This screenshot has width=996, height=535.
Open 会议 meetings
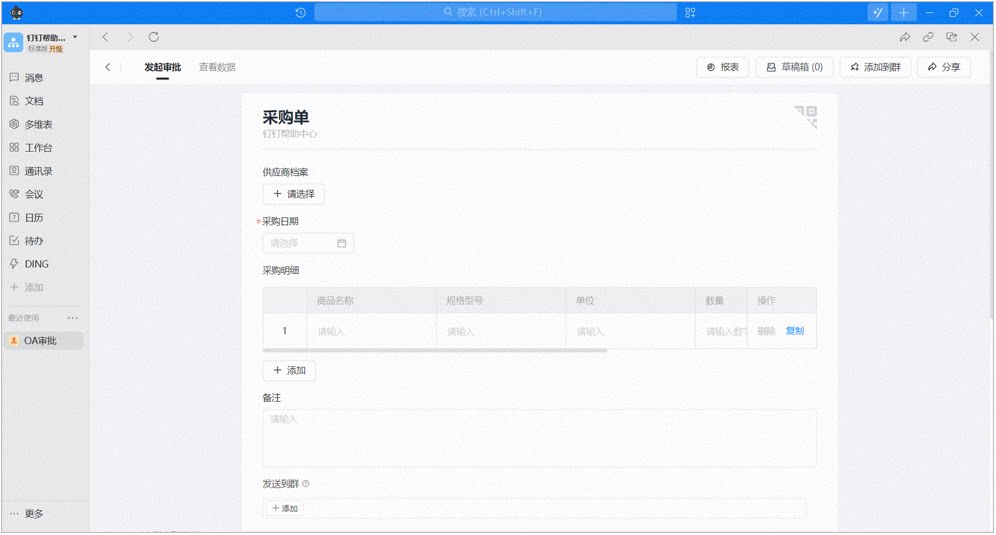click(27, 194)
